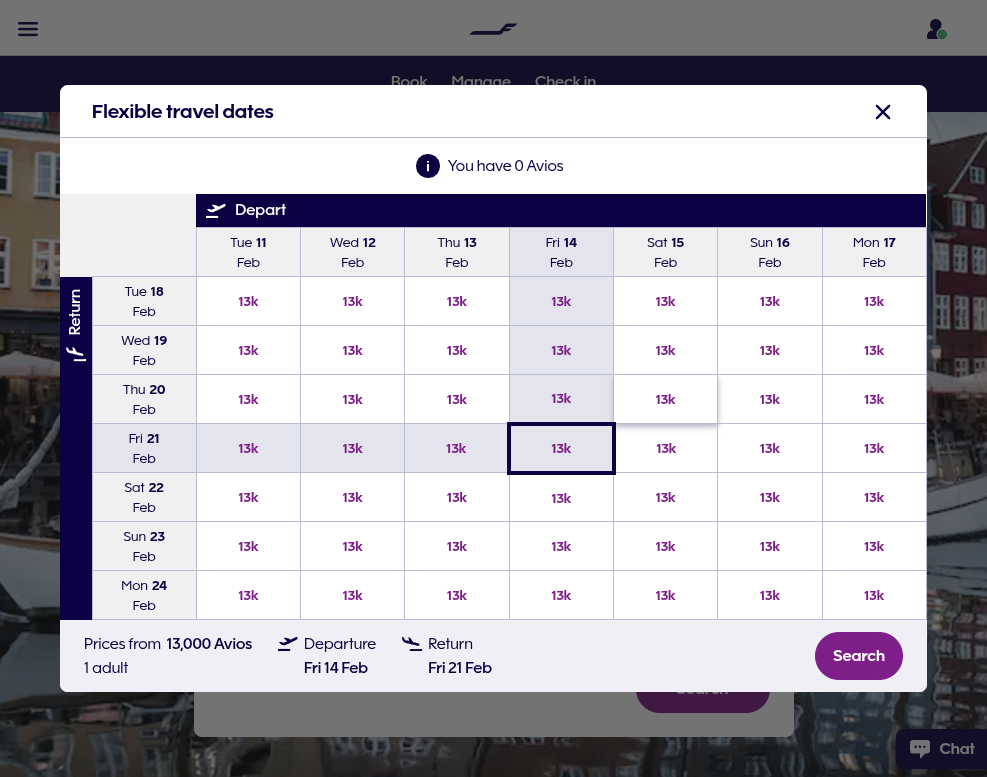
Task: Choose 13k for depart Wed 12, return Sun 23
Action: point(352,547)
